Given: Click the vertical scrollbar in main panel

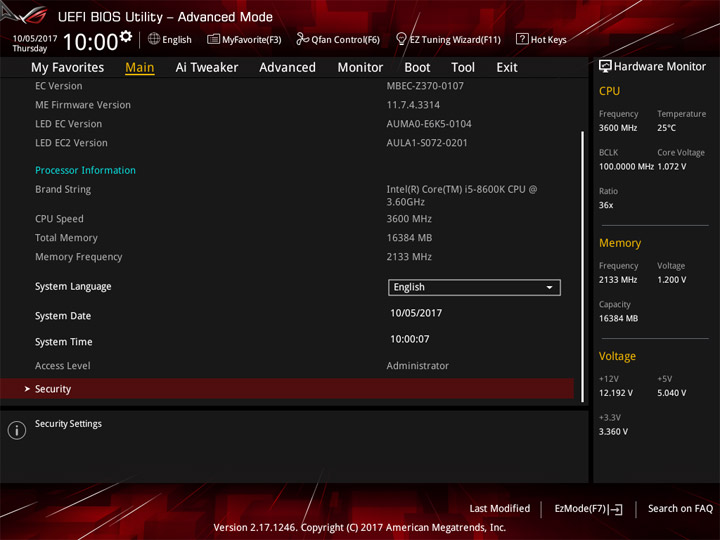Looking at the screenshot, I should [583, 266].
